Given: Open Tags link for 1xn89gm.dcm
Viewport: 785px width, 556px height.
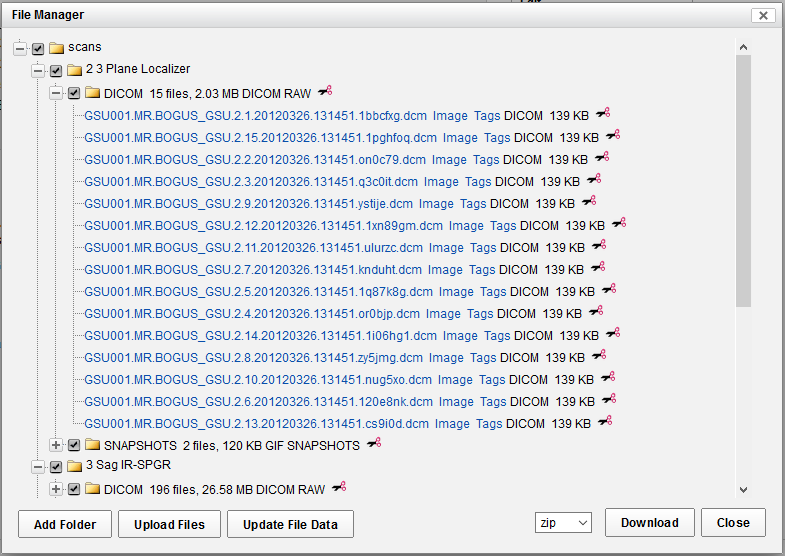Looking at the screenshot, I should click(x=503, y=225).
